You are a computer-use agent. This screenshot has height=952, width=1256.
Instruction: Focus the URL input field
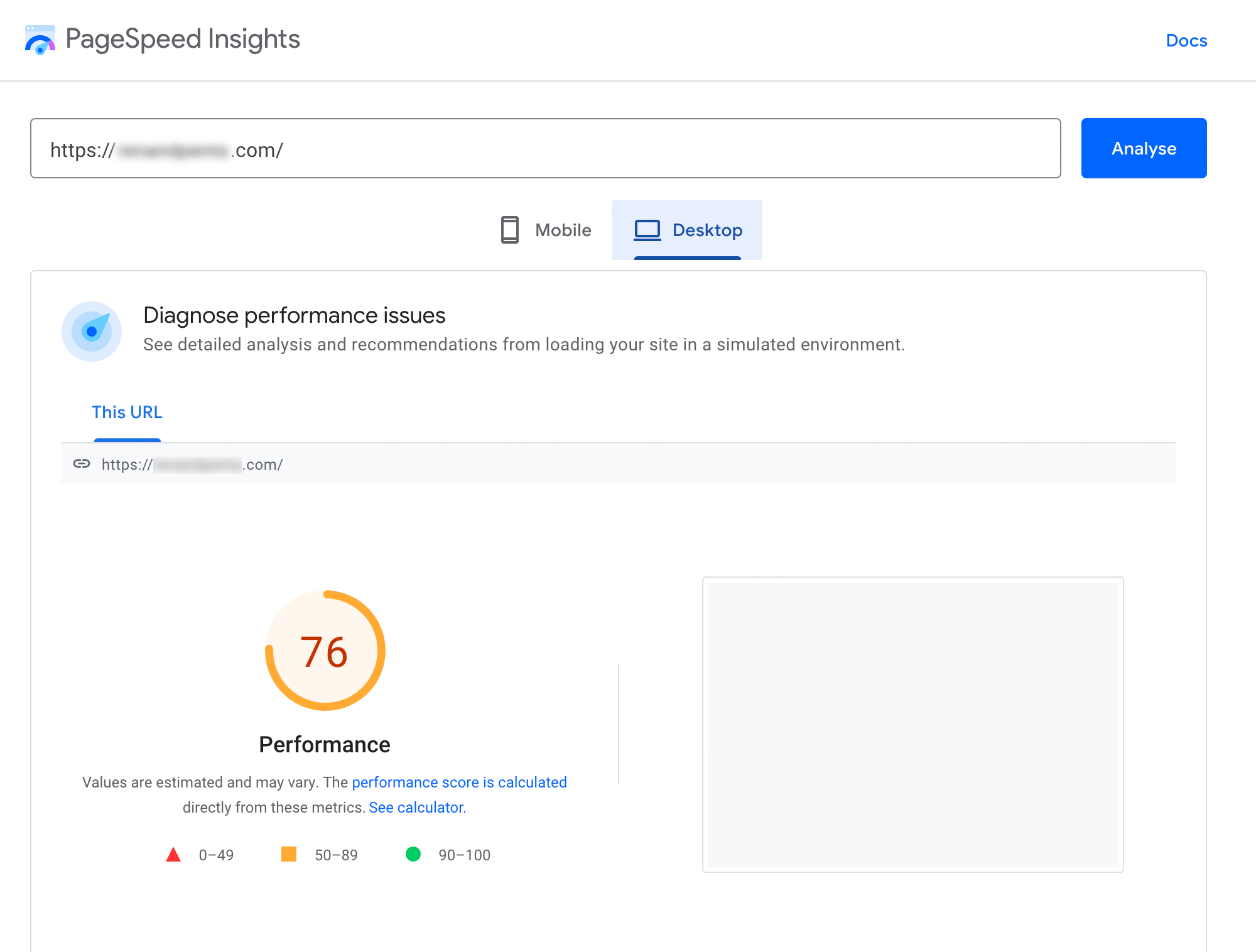pos(546,148)
